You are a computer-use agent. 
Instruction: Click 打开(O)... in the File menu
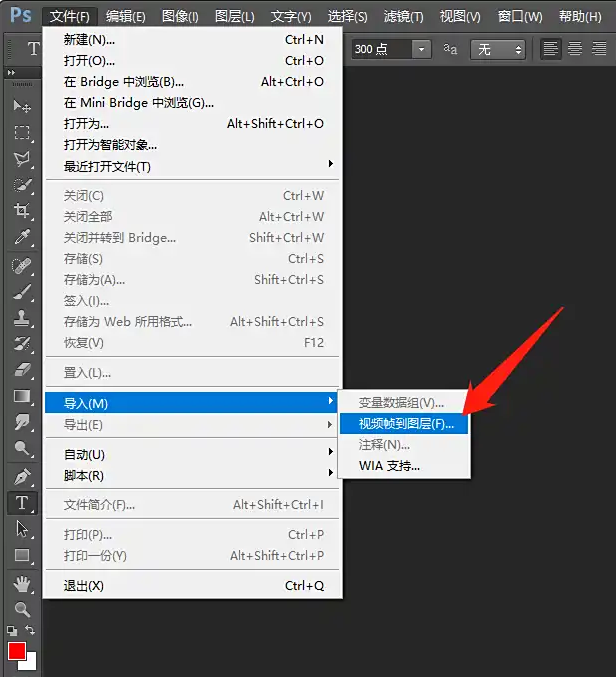coord(90,60)
